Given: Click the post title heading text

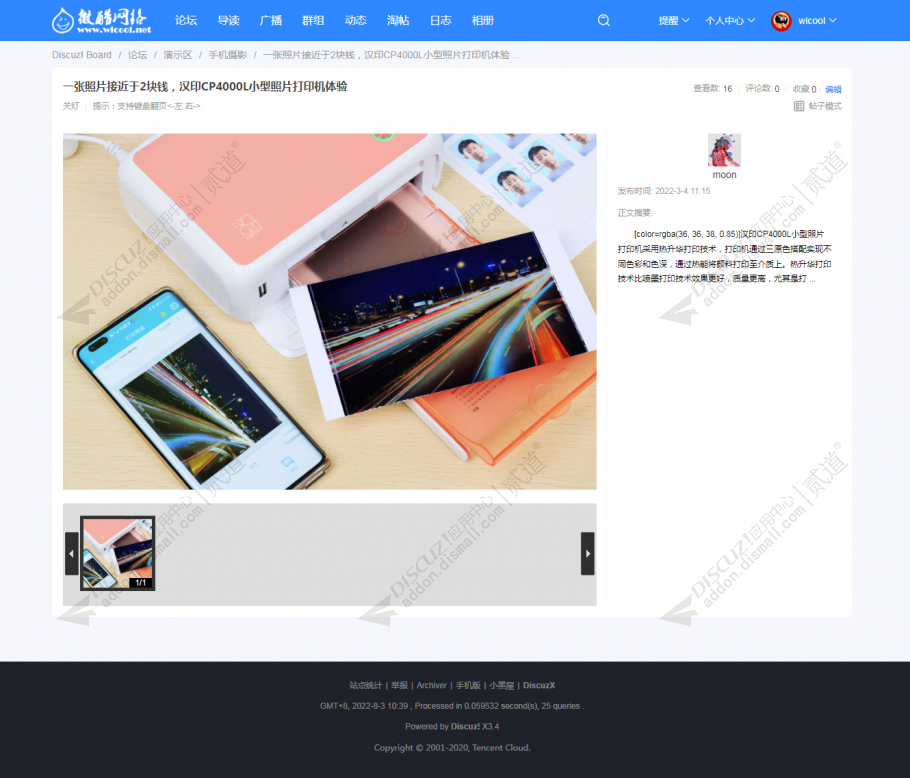Looking at the screenshot, I should 205,86.
